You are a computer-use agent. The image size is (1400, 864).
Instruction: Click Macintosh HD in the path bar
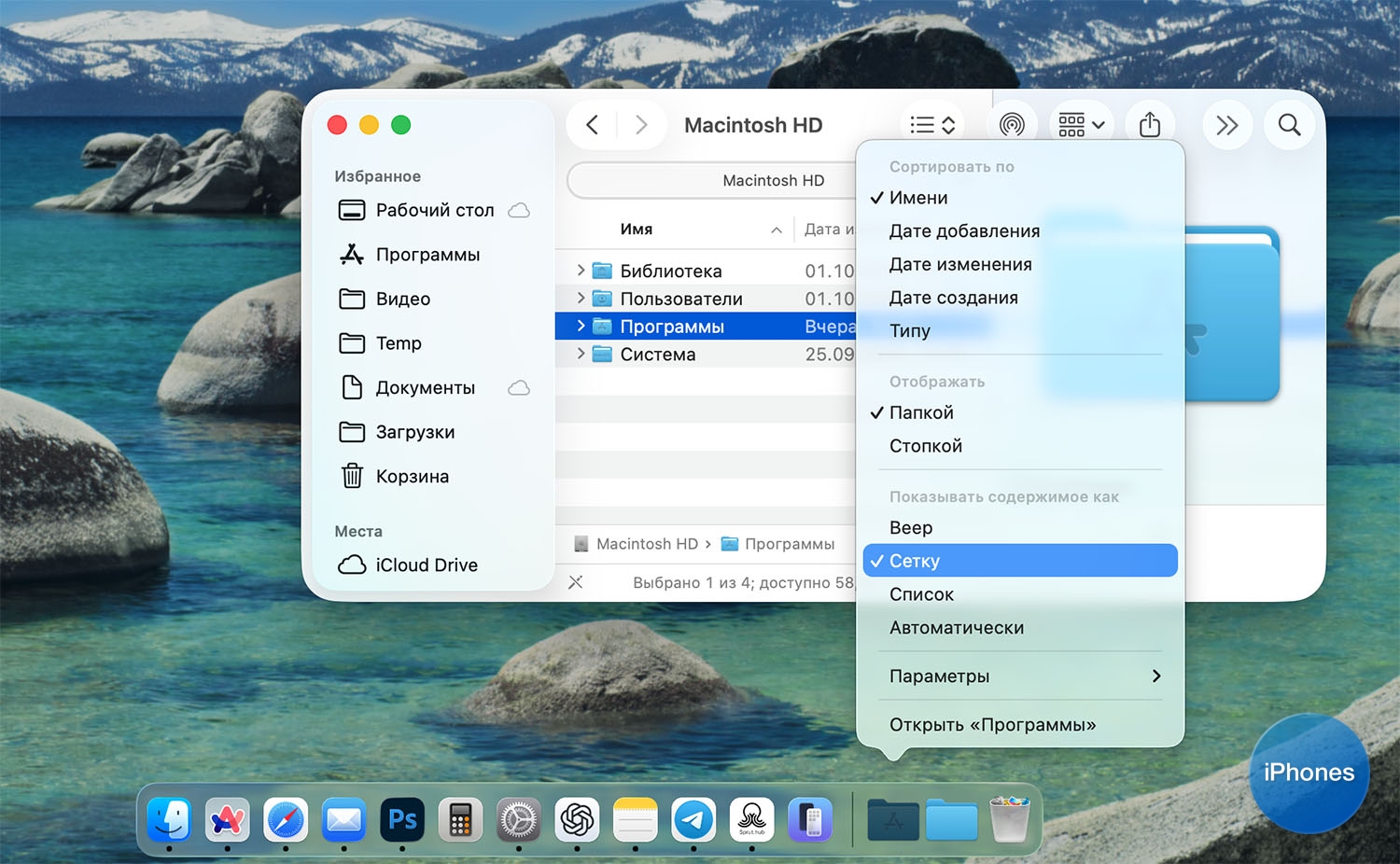(646, 544)
